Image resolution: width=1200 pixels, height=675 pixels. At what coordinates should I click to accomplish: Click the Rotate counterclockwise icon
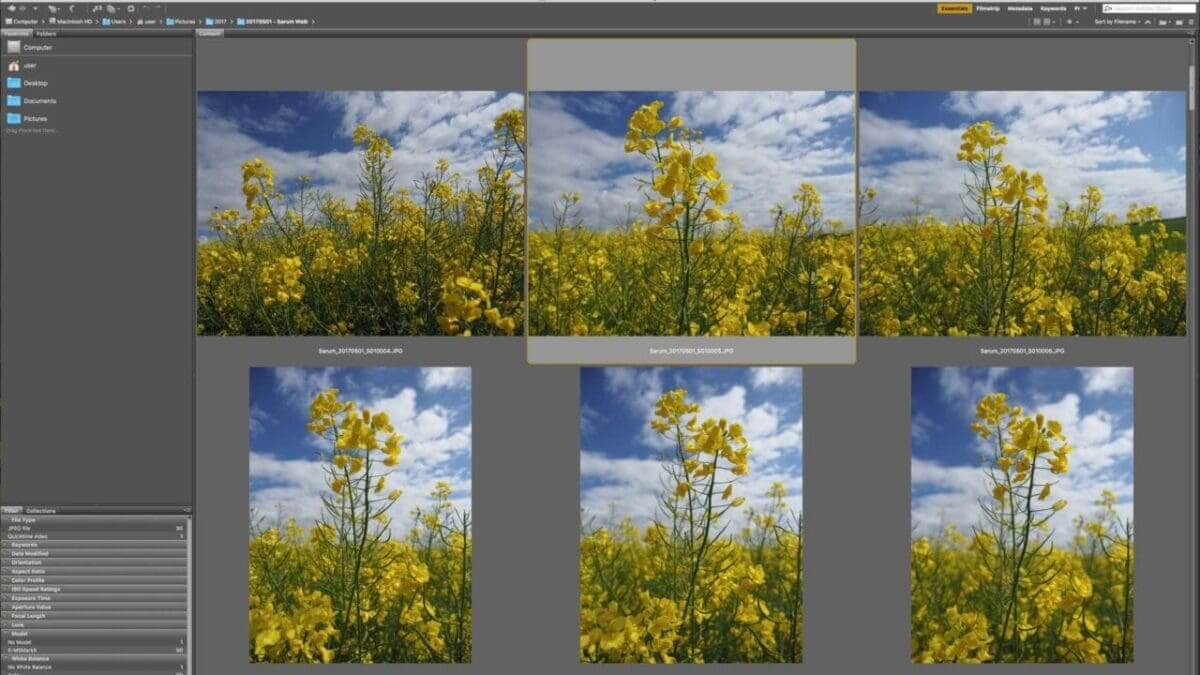point(145,8)
